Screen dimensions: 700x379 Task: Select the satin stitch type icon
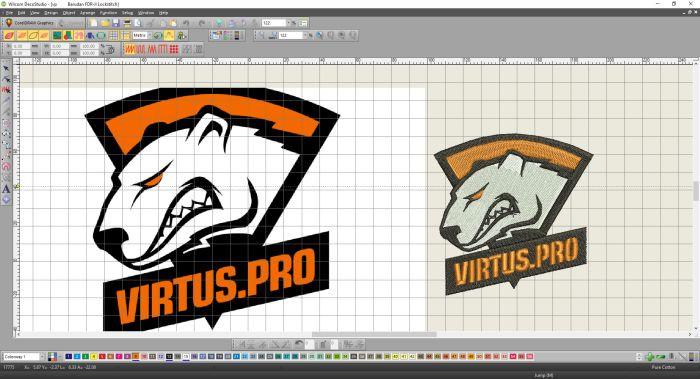[x=129, y=49]
